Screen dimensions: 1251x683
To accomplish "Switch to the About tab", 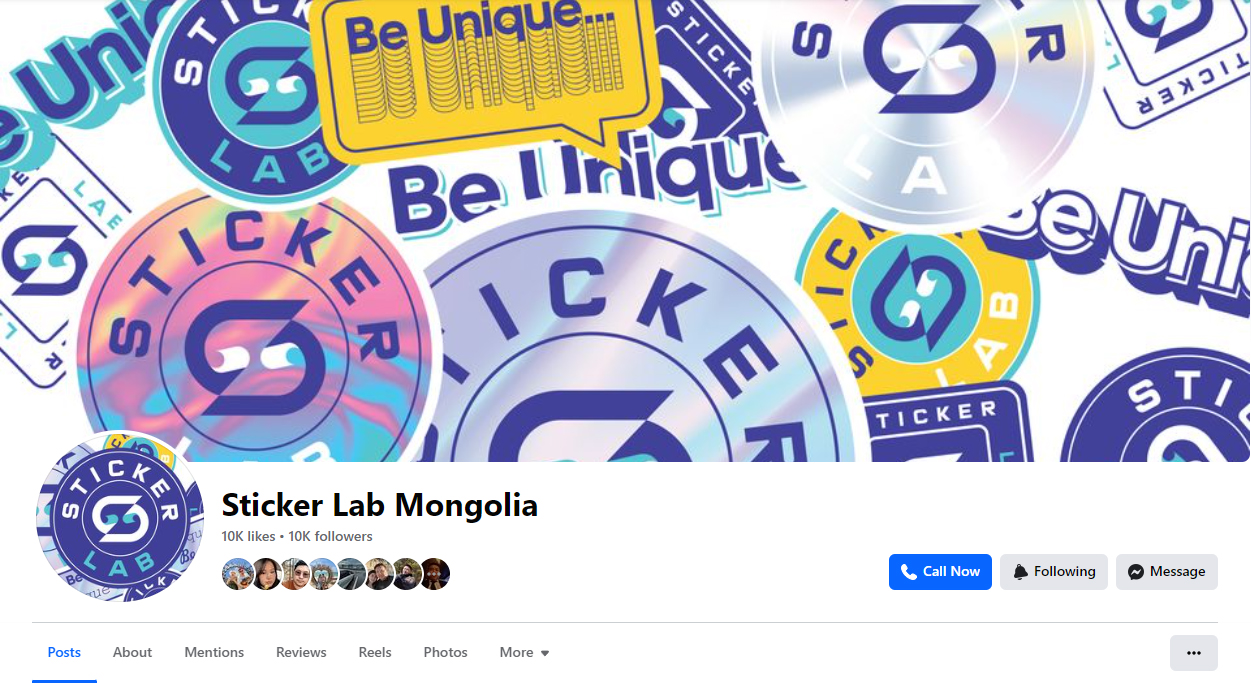I will (x=132, y=652).
